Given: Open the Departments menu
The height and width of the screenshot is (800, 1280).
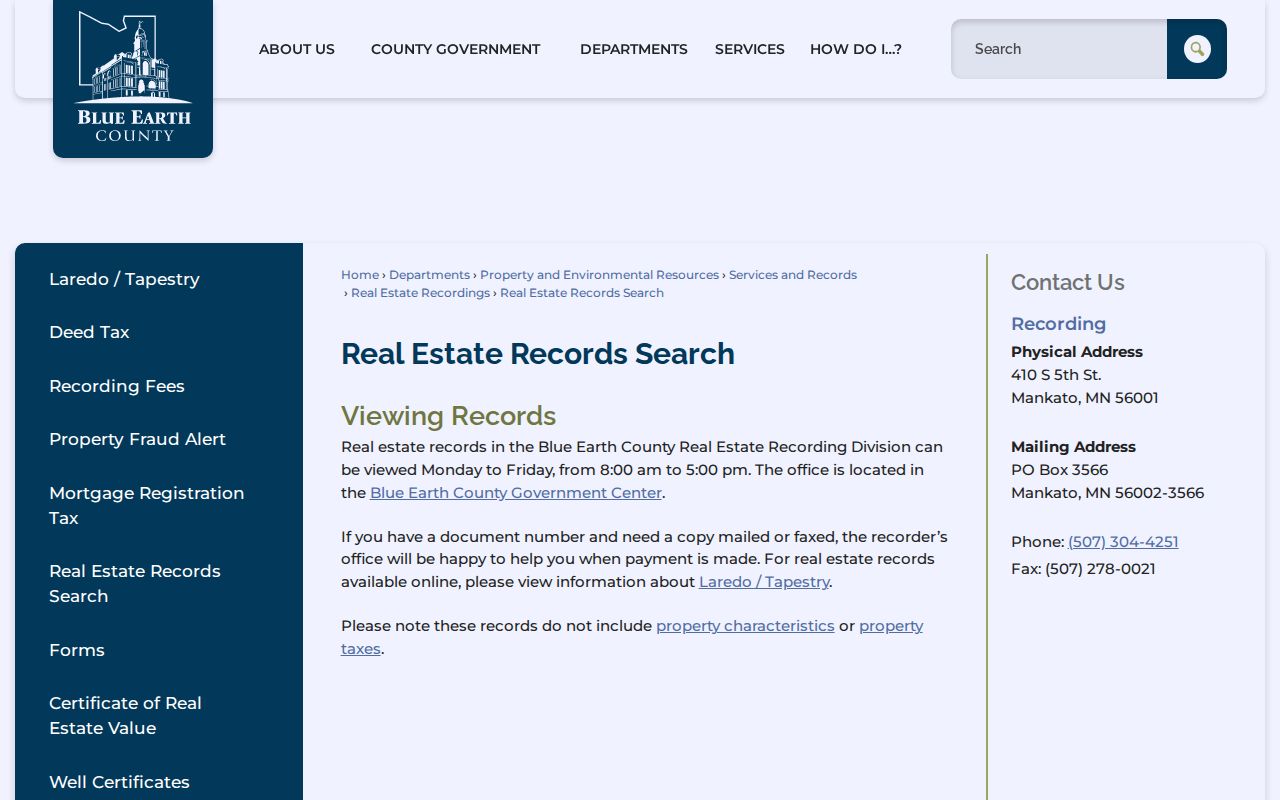Looking at the screenshot, I should point(634,49).
